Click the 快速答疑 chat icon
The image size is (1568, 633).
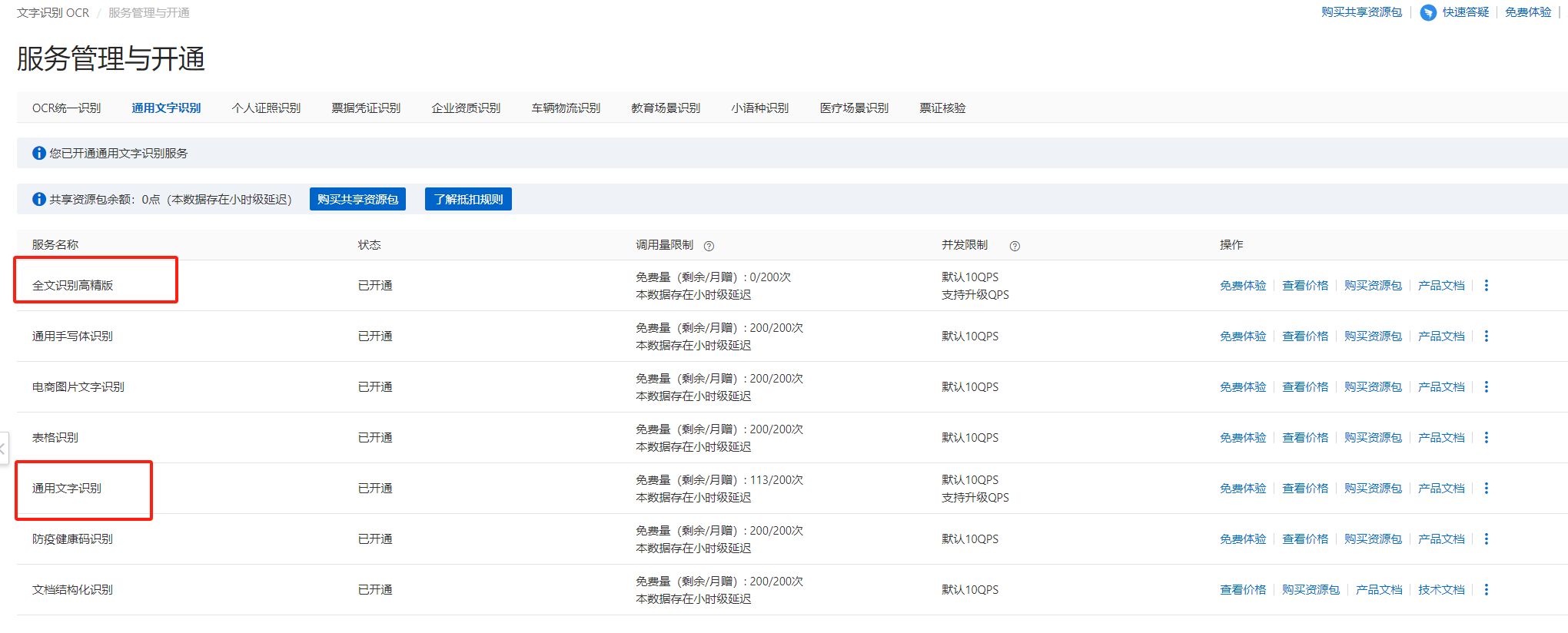[x=1428, y=12]
